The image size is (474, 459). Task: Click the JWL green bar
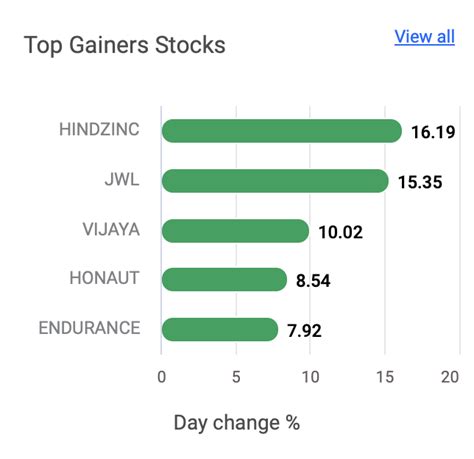[x=275, y=181]
